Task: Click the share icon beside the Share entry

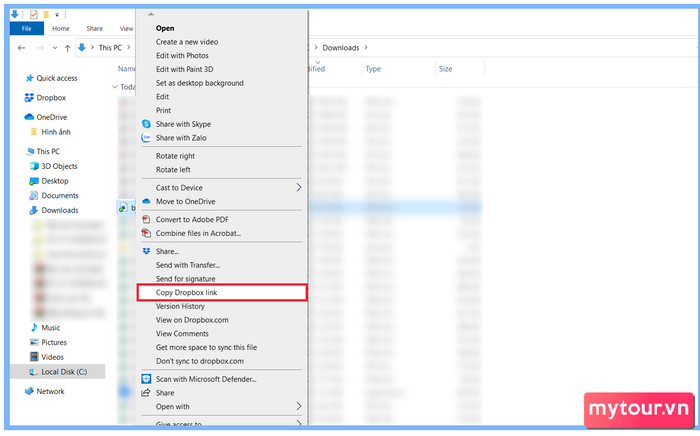Action: click(x=146, y=393)
